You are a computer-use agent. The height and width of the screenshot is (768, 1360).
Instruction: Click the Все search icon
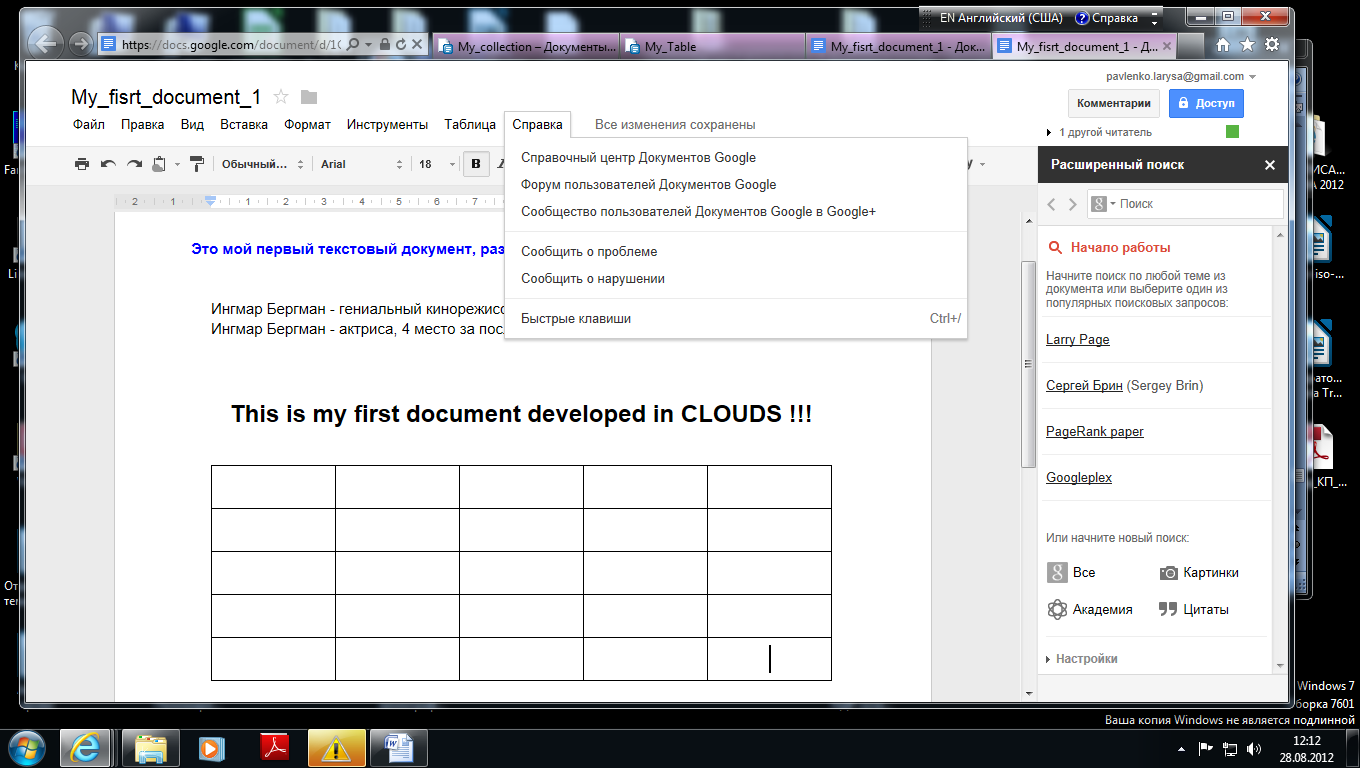1057,573
